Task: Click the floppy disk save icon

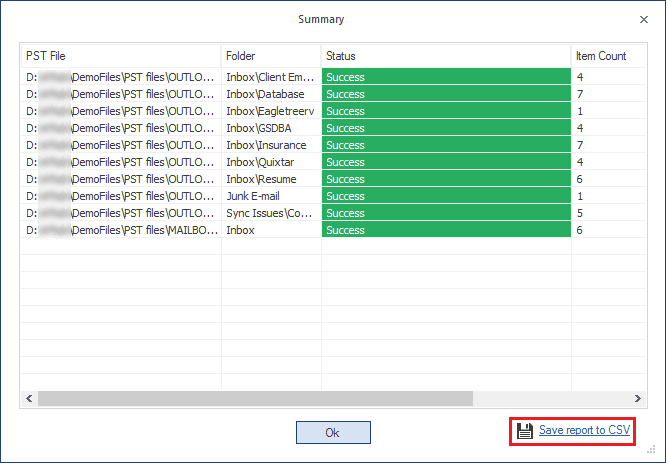Action: [525, 431]
